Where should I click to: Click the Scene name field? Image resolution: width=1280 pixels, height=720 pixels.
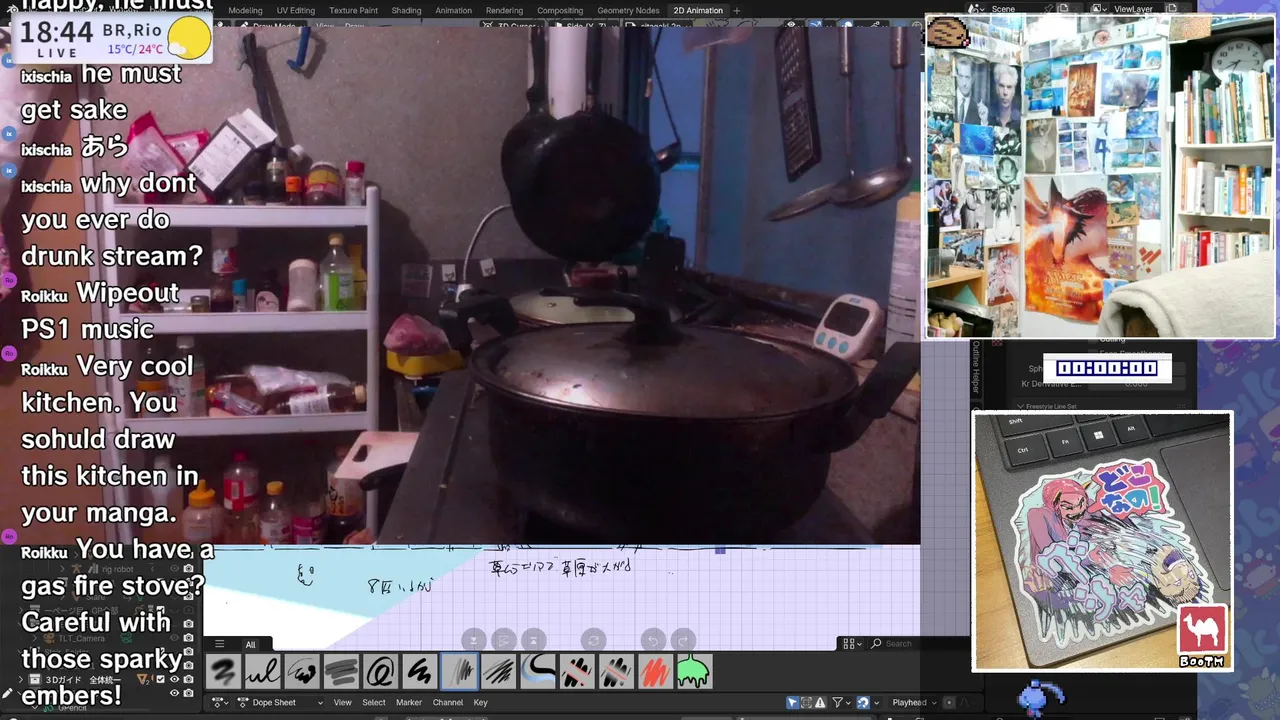[1013, 8]
